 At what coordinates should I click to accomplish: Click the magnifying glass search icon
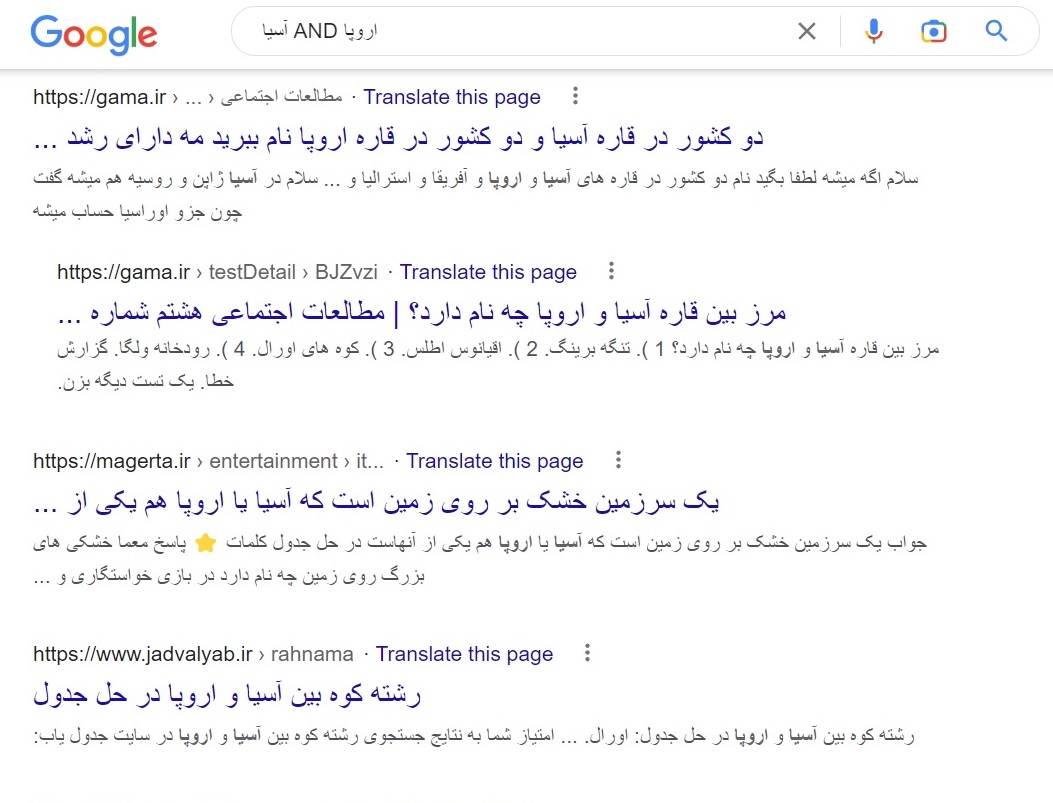coord(996,31)
